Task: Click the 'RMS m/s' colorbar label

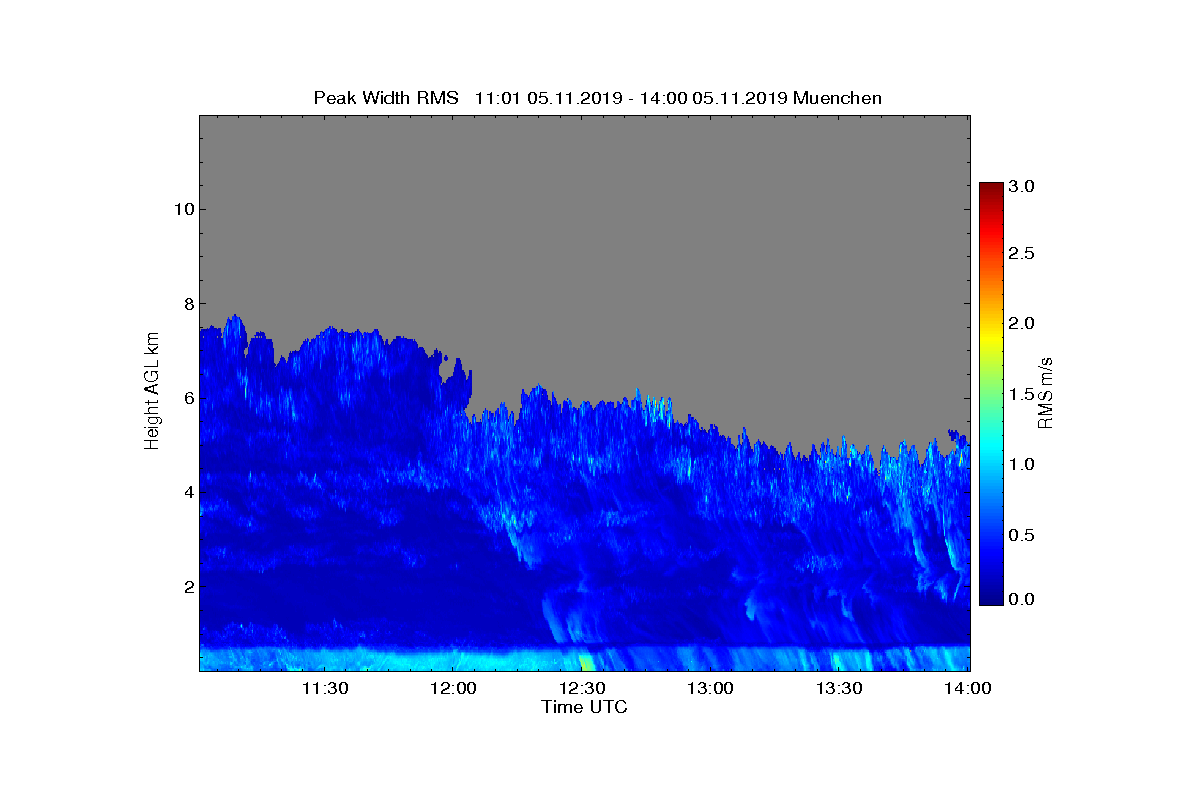Action: point(1045,391)
